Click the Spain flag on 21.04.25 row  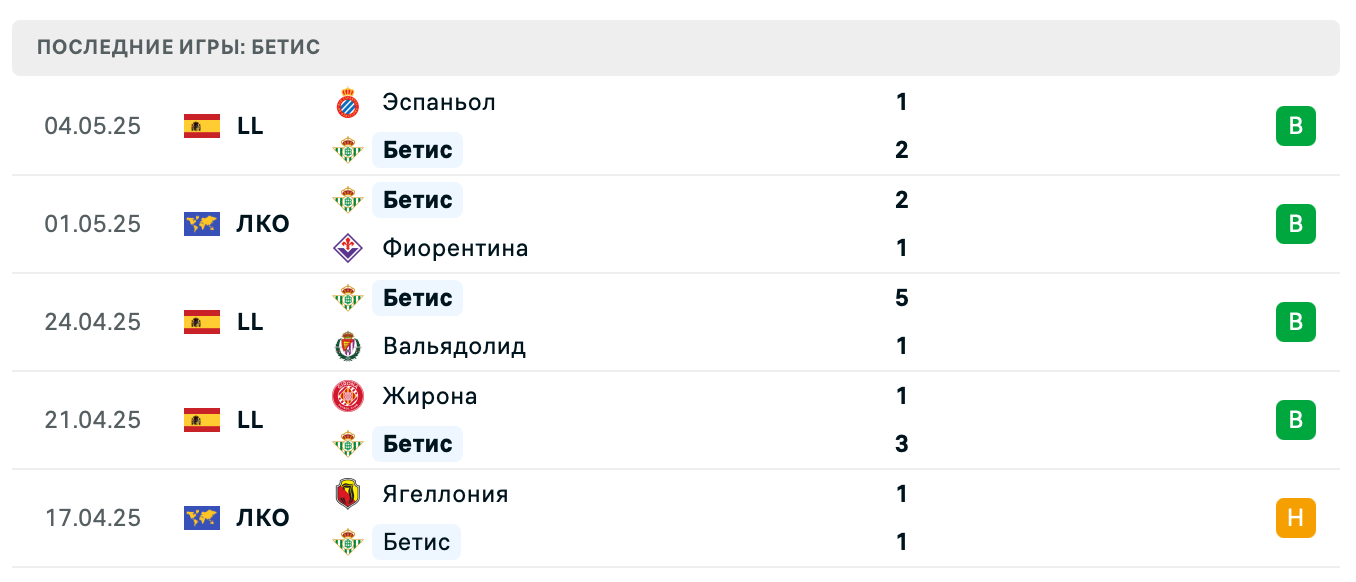202,420
